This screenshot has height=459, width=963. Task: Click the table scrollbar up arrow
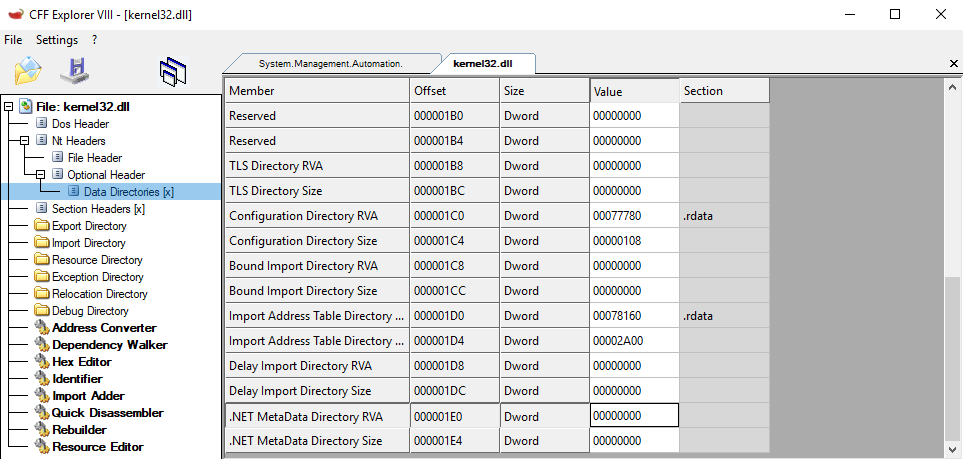tap(953, 88)
